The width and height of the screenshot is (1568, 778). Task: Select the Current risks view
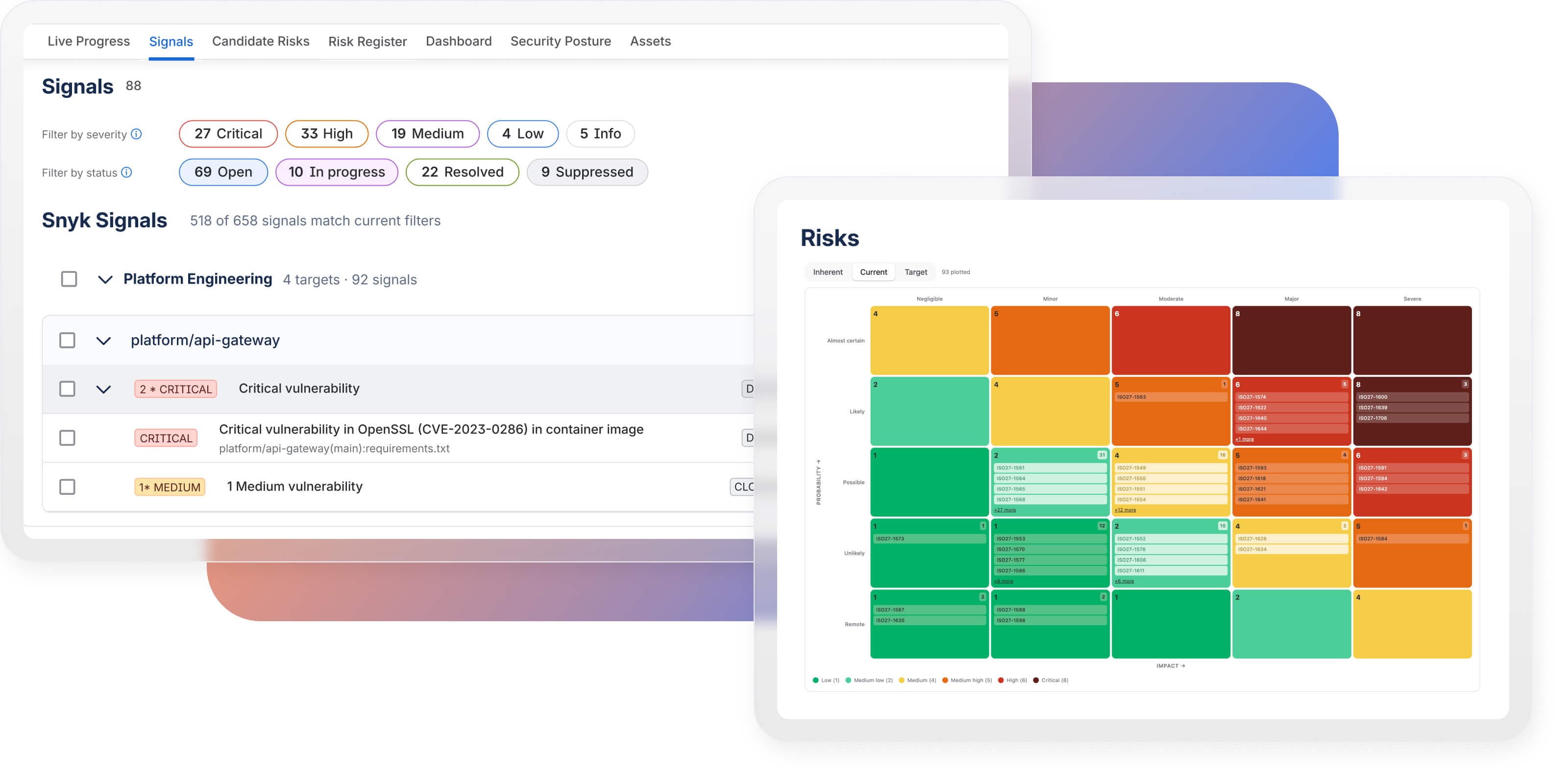coord(874,272)
